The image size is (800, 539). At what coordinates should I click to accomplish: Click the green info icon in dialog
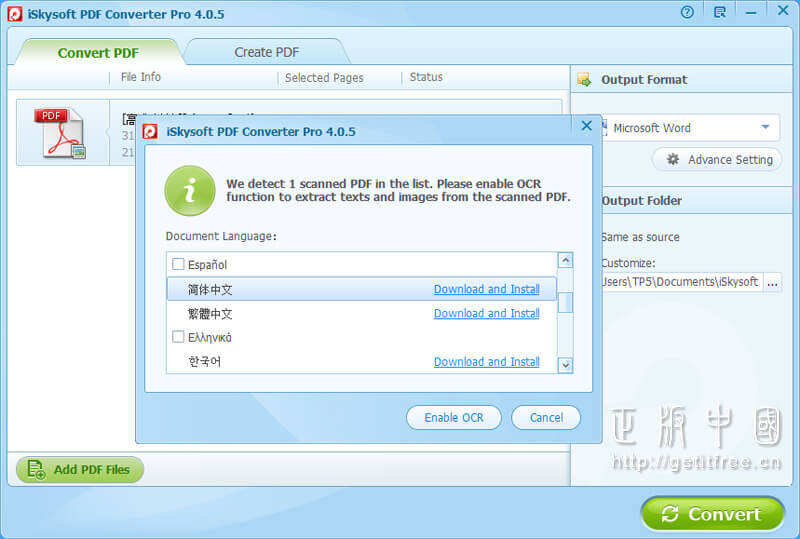click(x=190, y=191)
